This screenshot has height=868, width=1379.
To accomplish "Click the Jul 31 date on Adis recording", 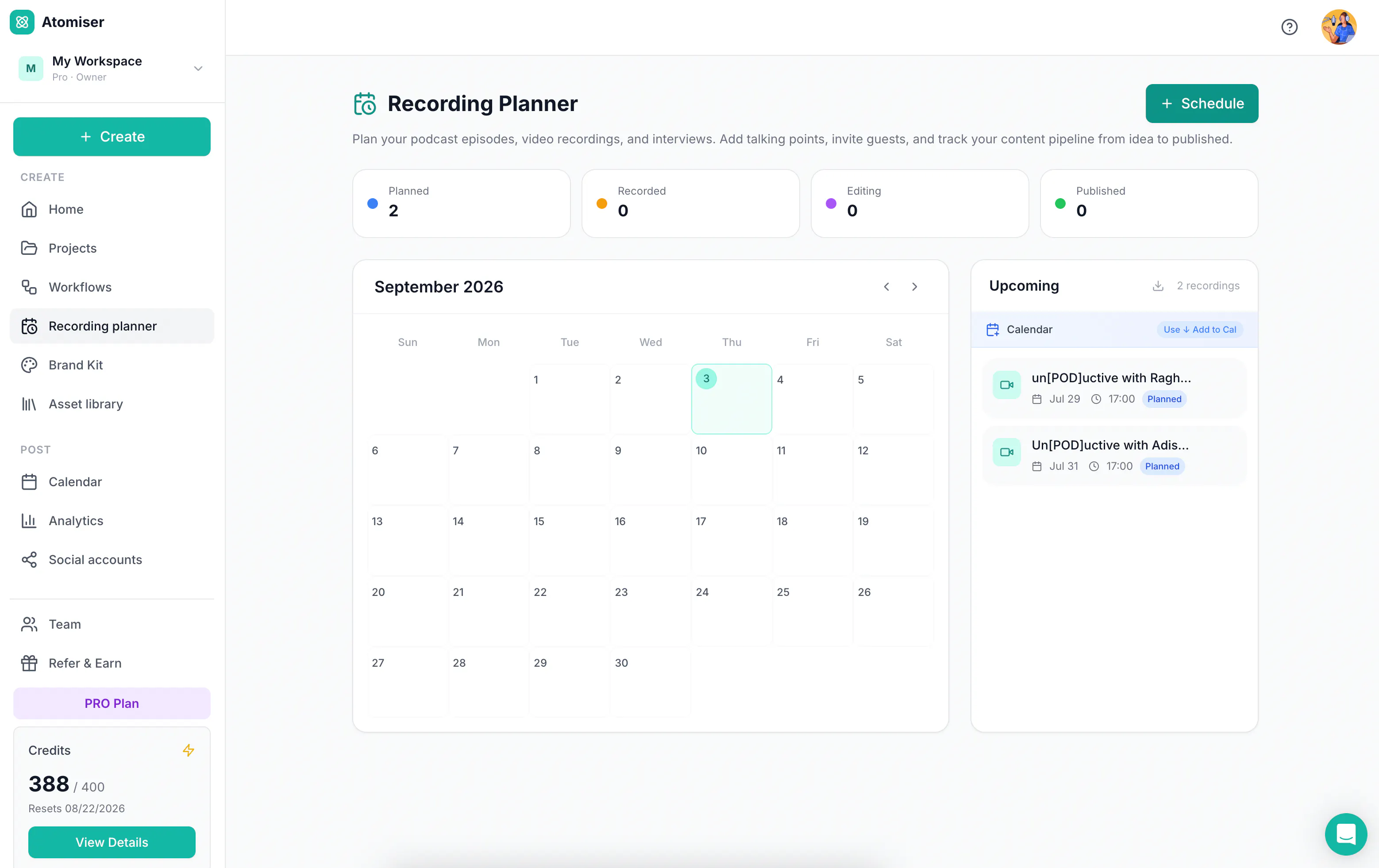I will tap(1063, 466).
